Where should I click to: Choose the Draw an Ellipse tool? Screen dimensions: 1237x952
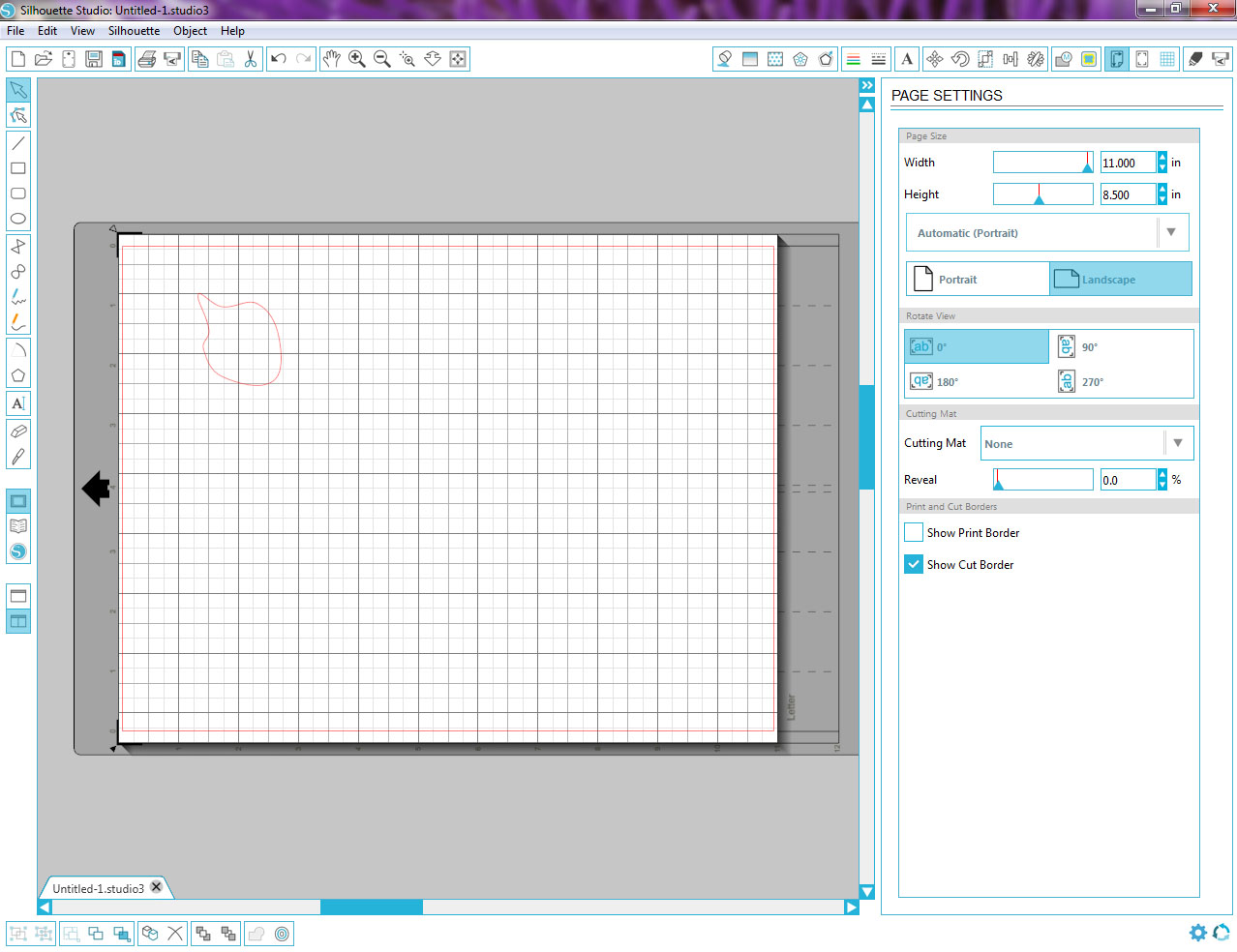click(18, 219)
